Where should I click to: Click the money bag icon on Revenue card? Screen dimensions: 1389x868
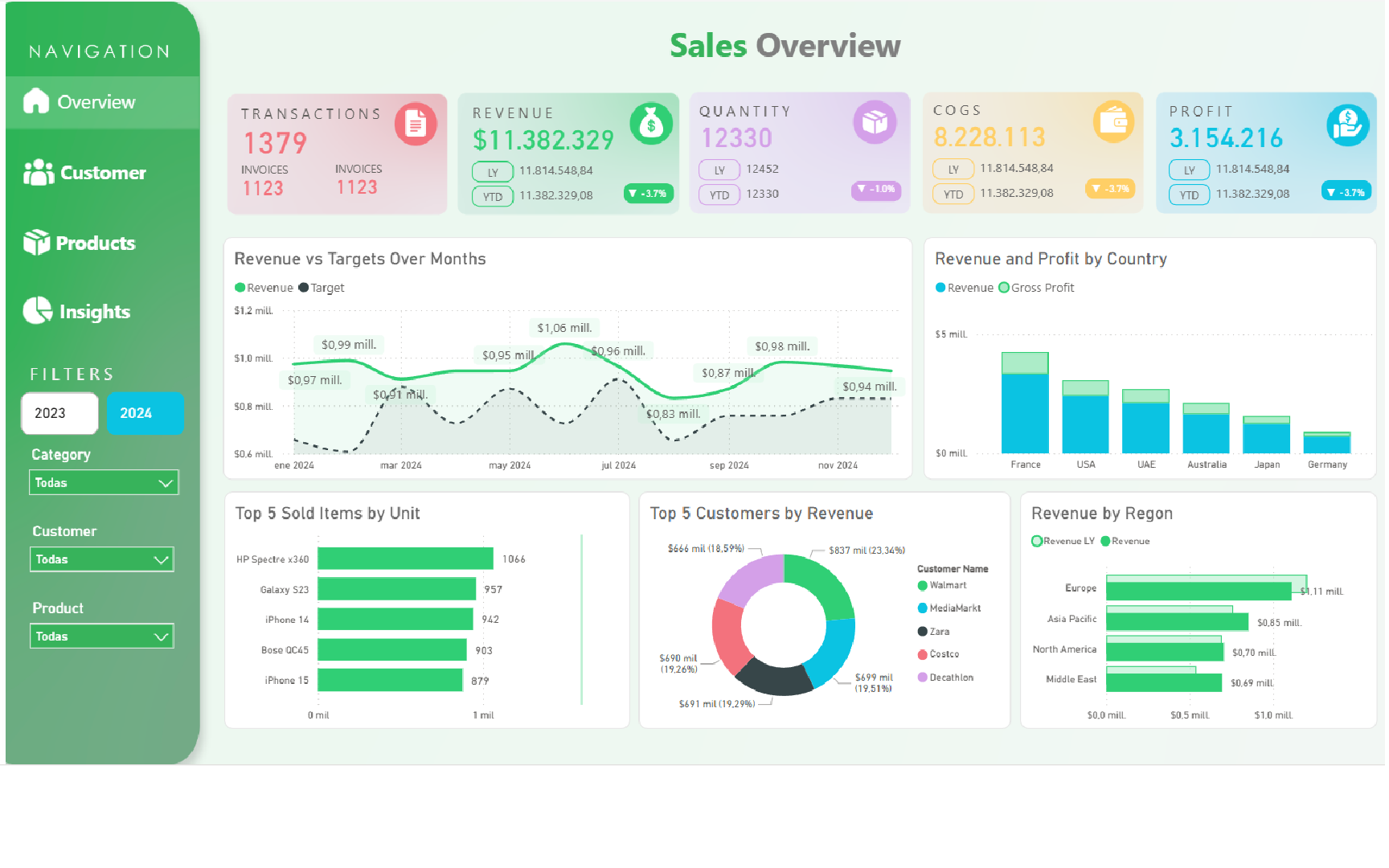pos(651,123)
